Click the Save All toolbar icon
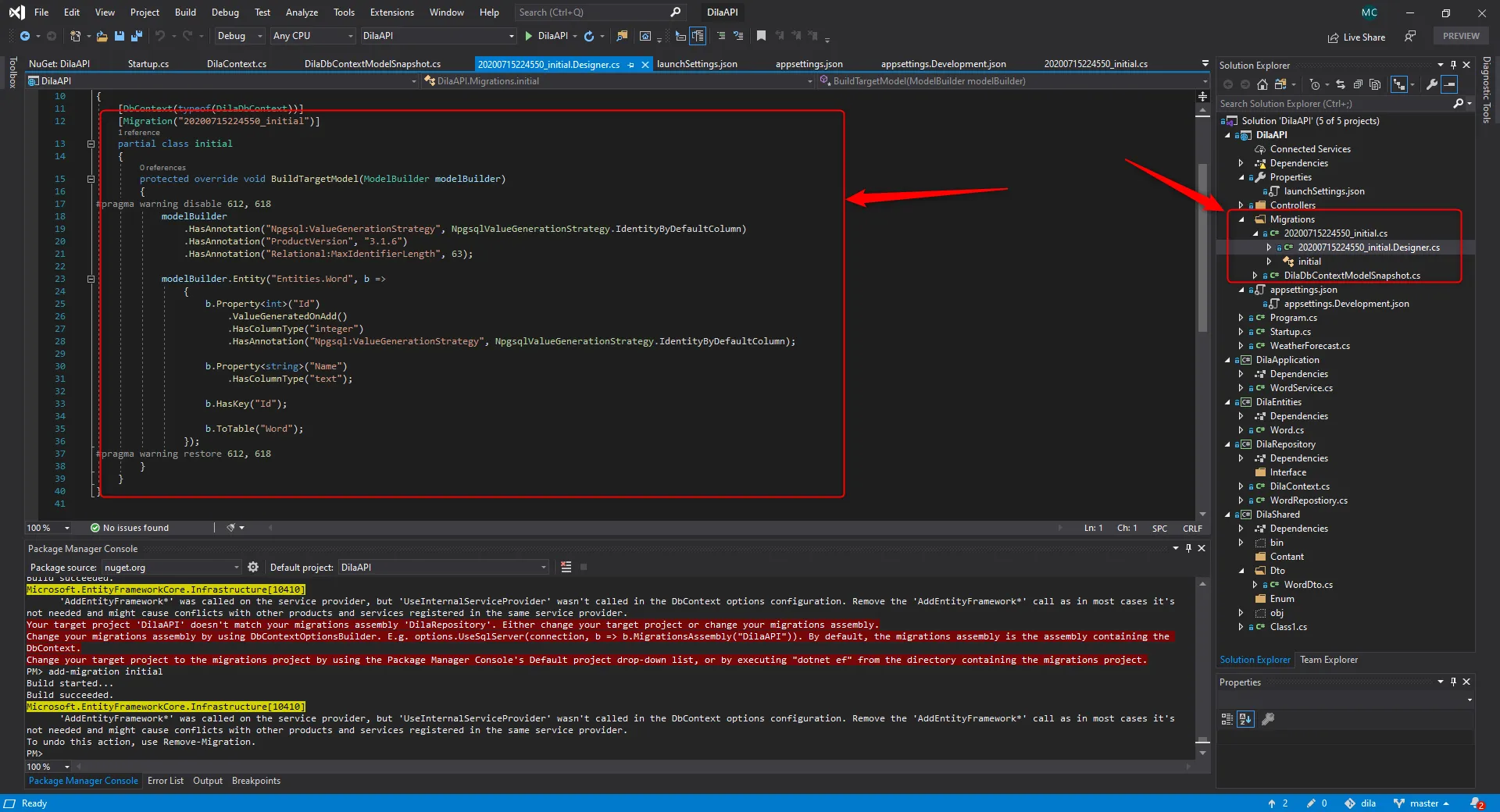Image resolution: width=1500 pixels, height=812 pixels. 136,36
